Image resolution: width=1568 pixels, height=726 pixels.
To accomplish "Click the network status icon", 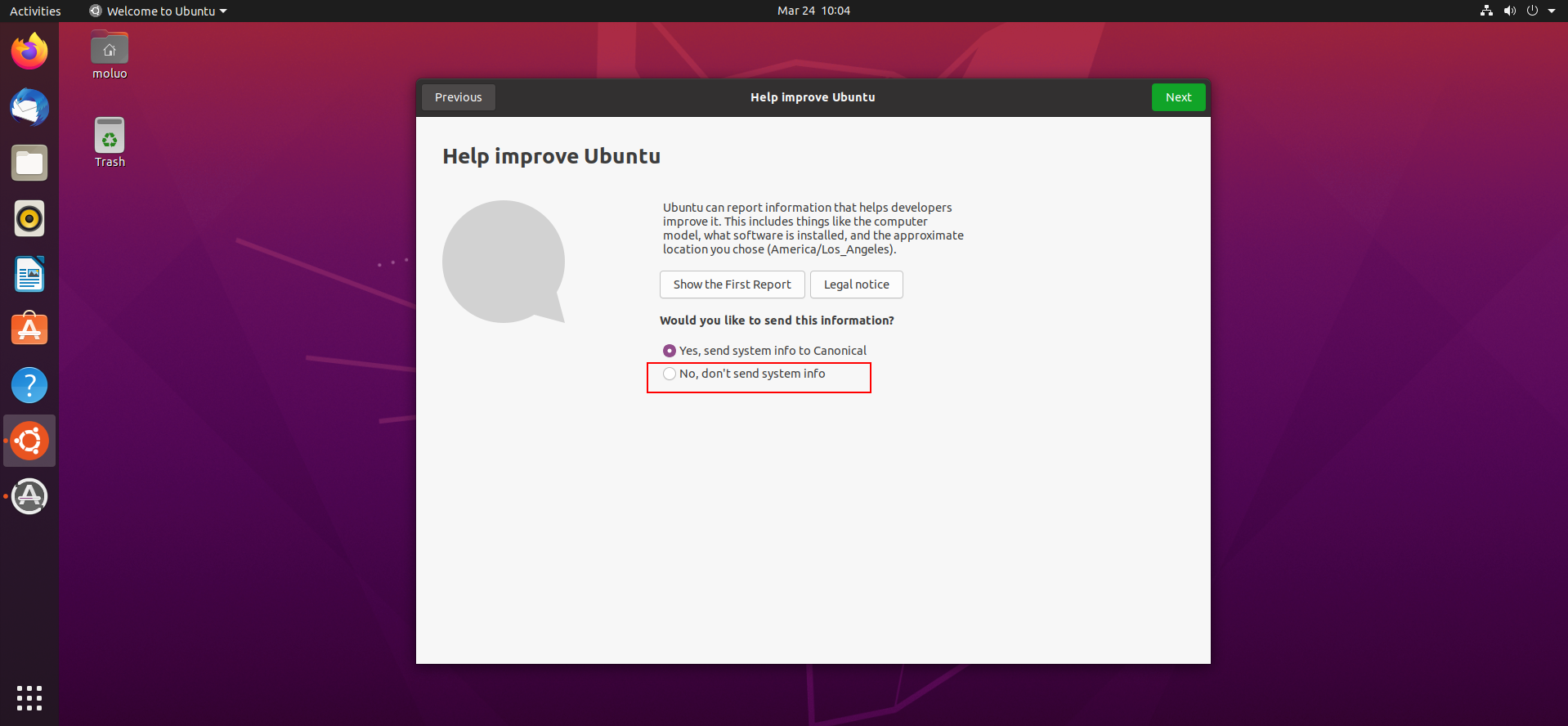I will tap(1486, 11).
